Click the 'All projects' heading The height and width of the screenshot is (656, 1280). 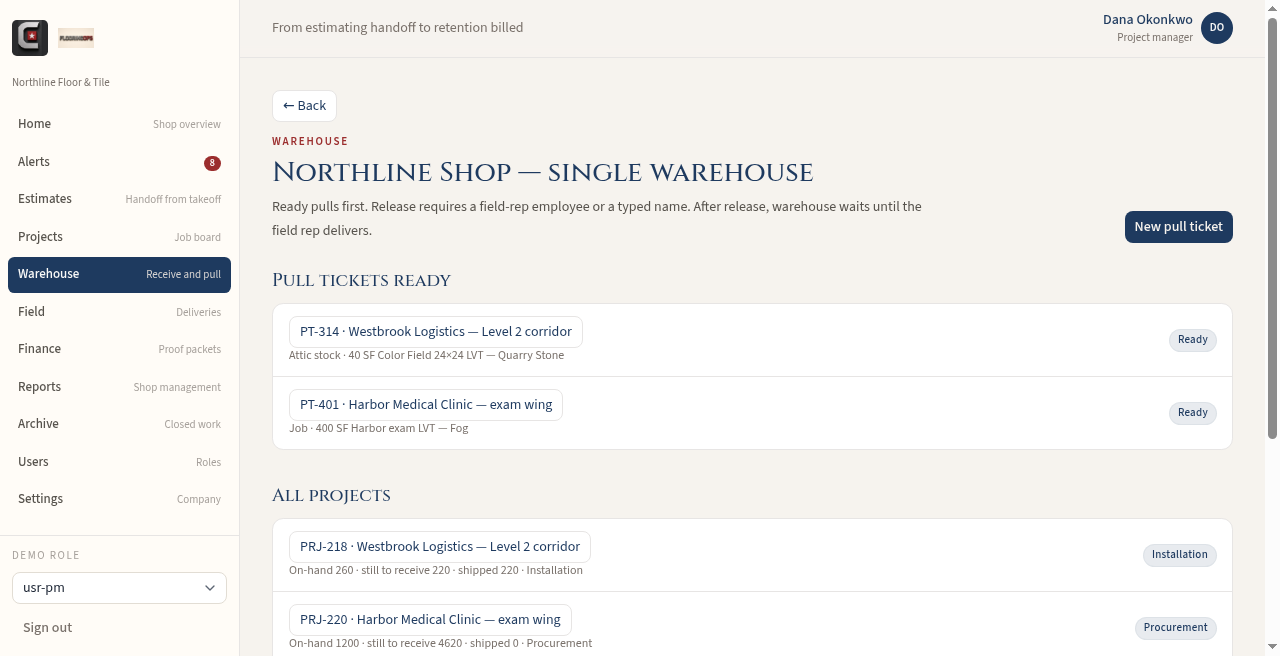331,496
